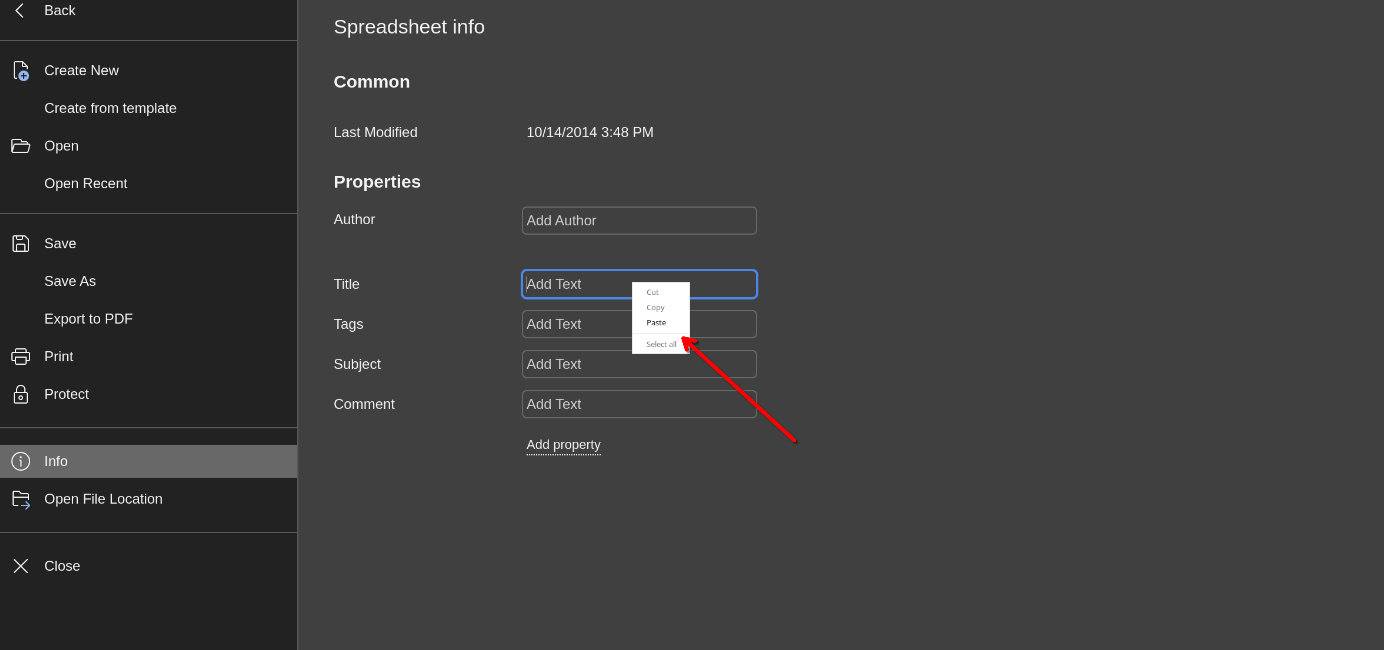The image size is (1384, 650).
Task: Choose Select all in the context menu
Action: [660, 344]
